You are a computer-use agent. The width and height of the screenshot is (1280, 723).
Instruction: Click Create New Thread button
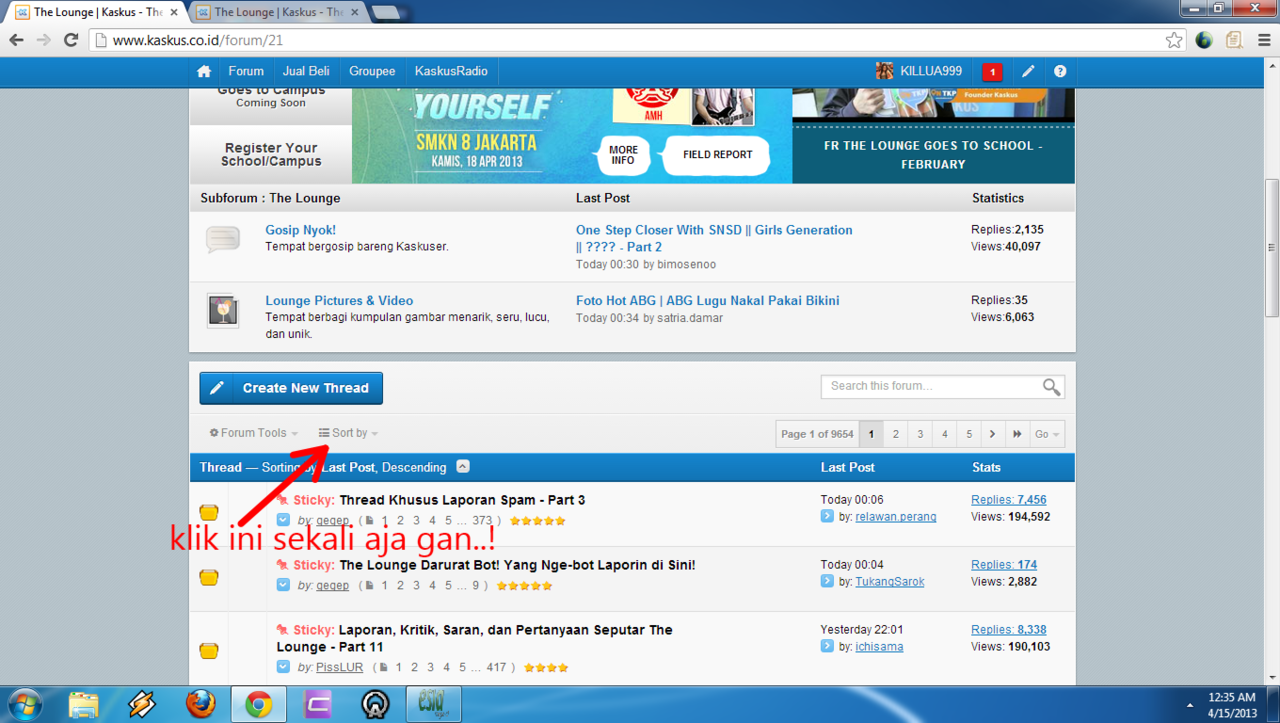[291, 388]
